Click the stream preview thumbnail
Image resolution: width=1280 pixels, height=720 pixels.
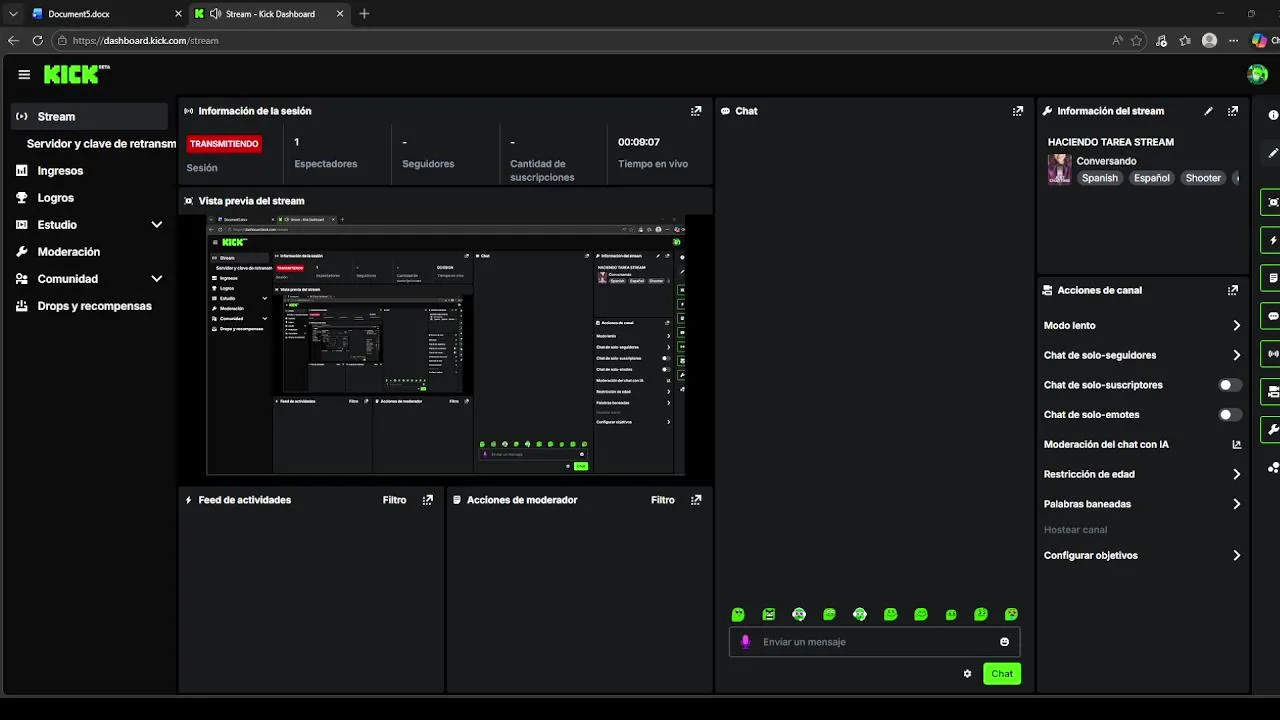[x=446, y=345]
